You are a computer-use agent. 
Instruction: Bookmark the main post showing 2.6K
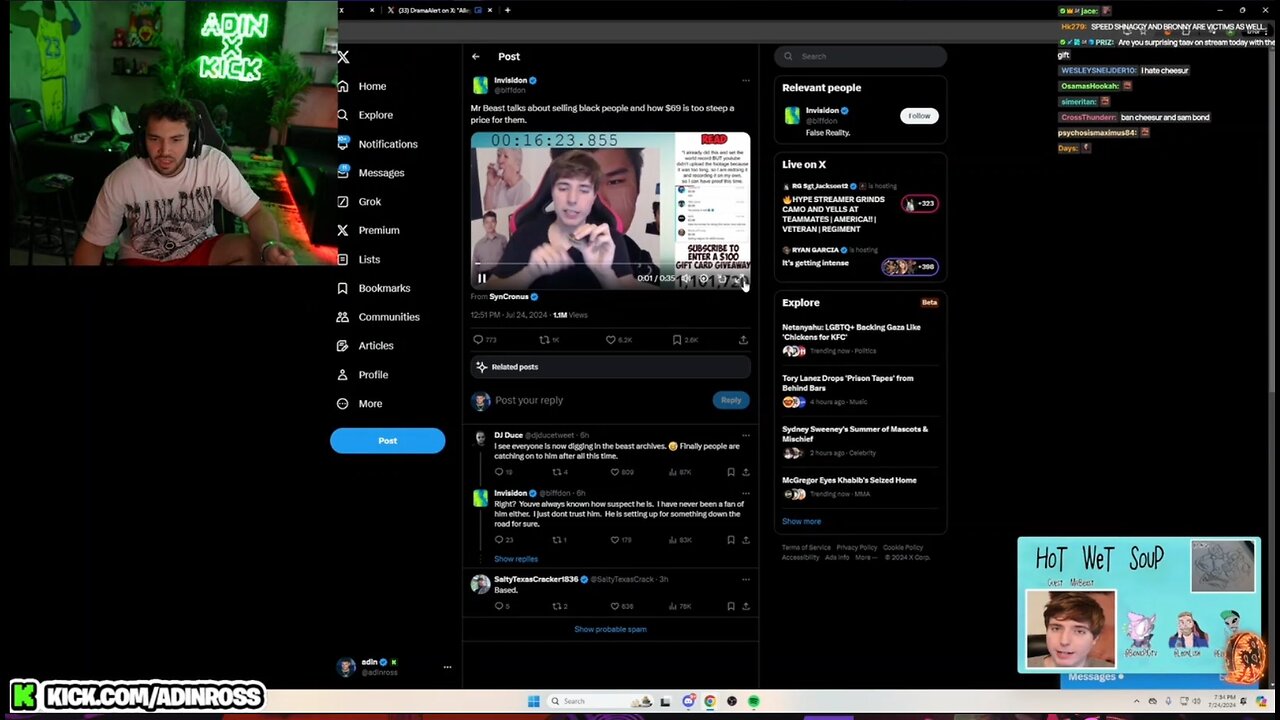(x=677, y=340)
